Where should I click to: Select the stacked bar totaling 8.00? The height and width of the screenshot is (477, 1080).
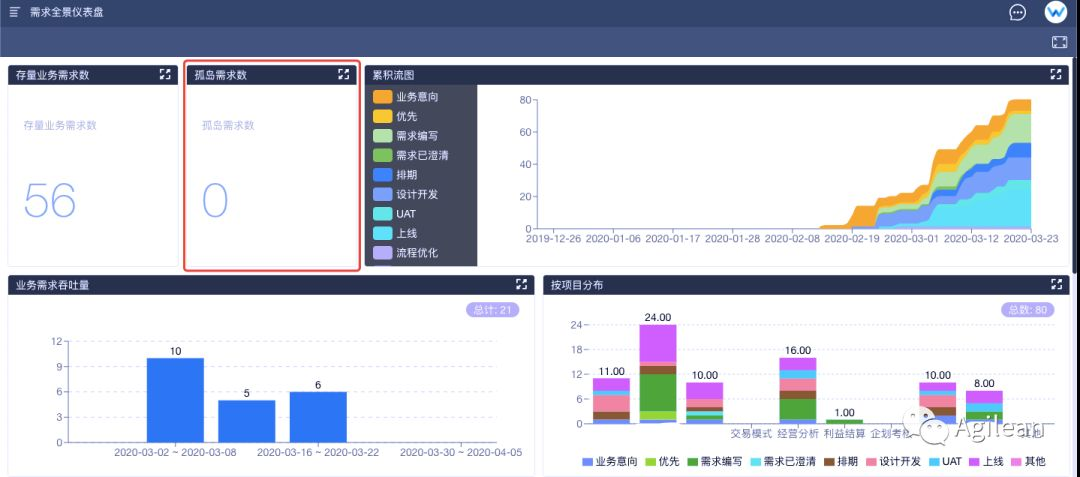click(x=984, y=407)
